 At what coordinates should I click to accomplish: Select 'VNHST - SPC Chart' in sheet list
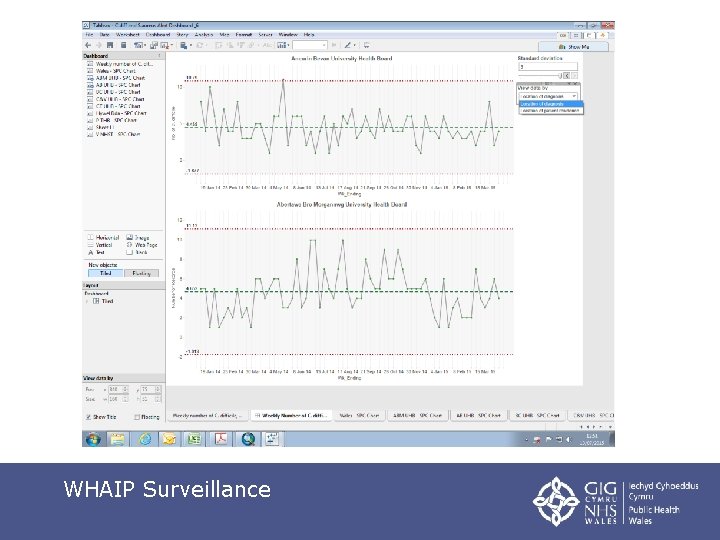pos(118,134)
